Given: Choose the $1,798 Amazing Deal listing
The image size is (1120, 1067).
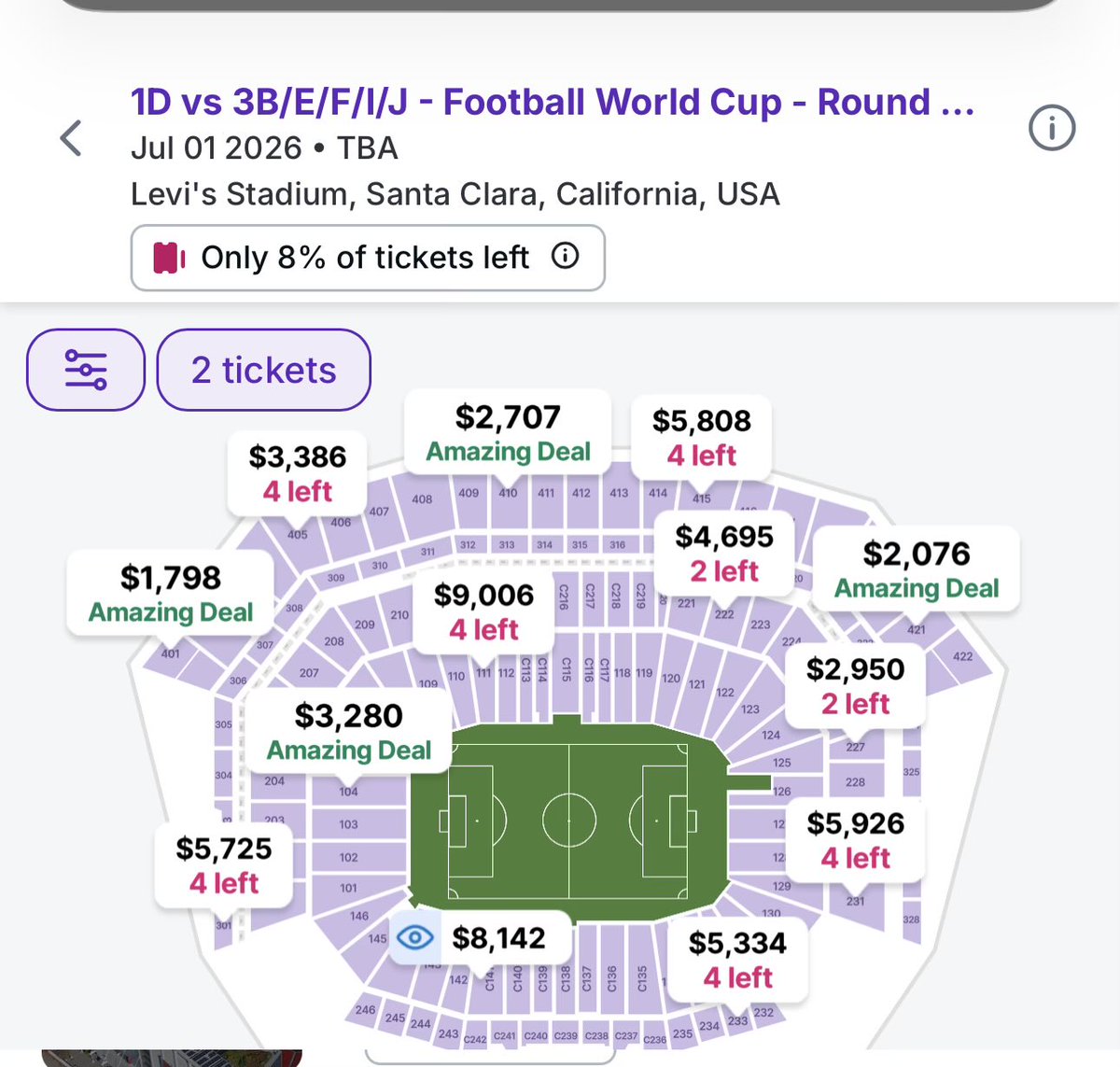Looking at the screenshot, I should 171,594.
